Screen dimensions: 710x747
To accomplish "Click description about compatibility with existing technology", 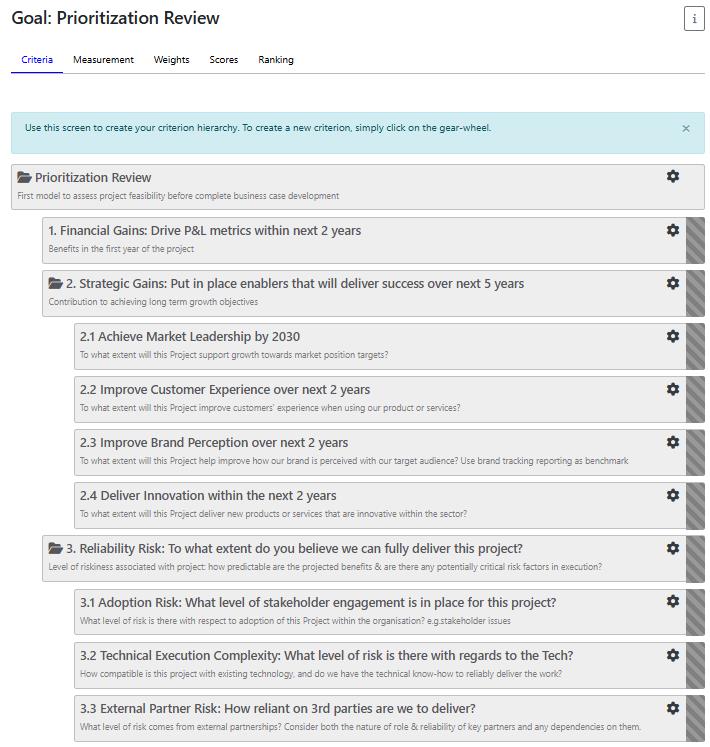I will [321, 674].
